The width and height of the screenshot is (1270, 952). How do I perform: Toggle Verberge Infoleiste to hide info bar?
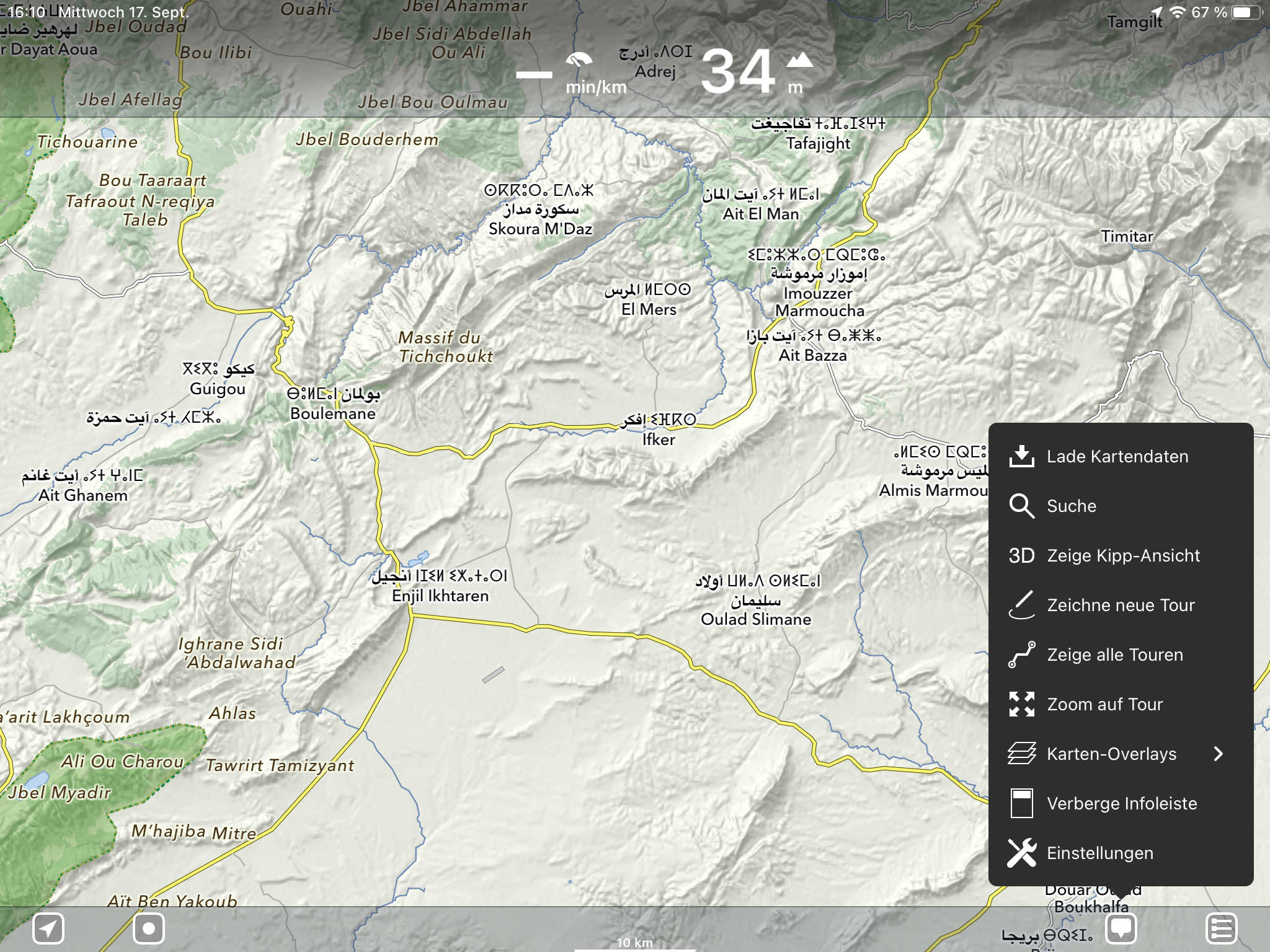1121,803
